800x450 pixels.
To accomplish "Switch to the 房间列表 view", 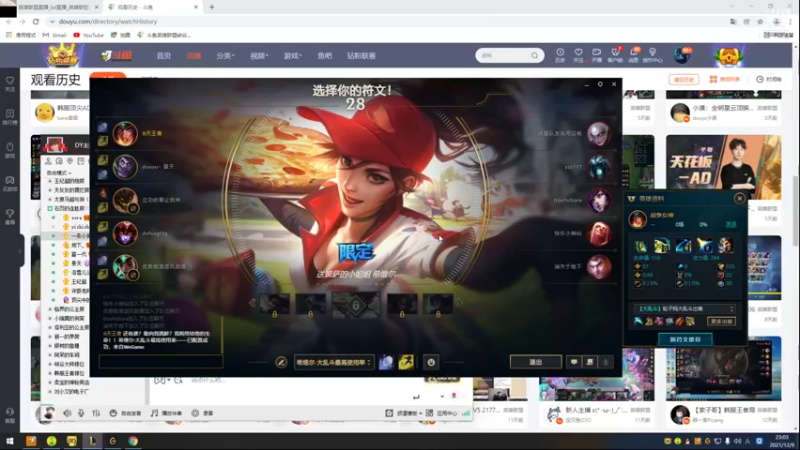I will (x=724, y=80).
